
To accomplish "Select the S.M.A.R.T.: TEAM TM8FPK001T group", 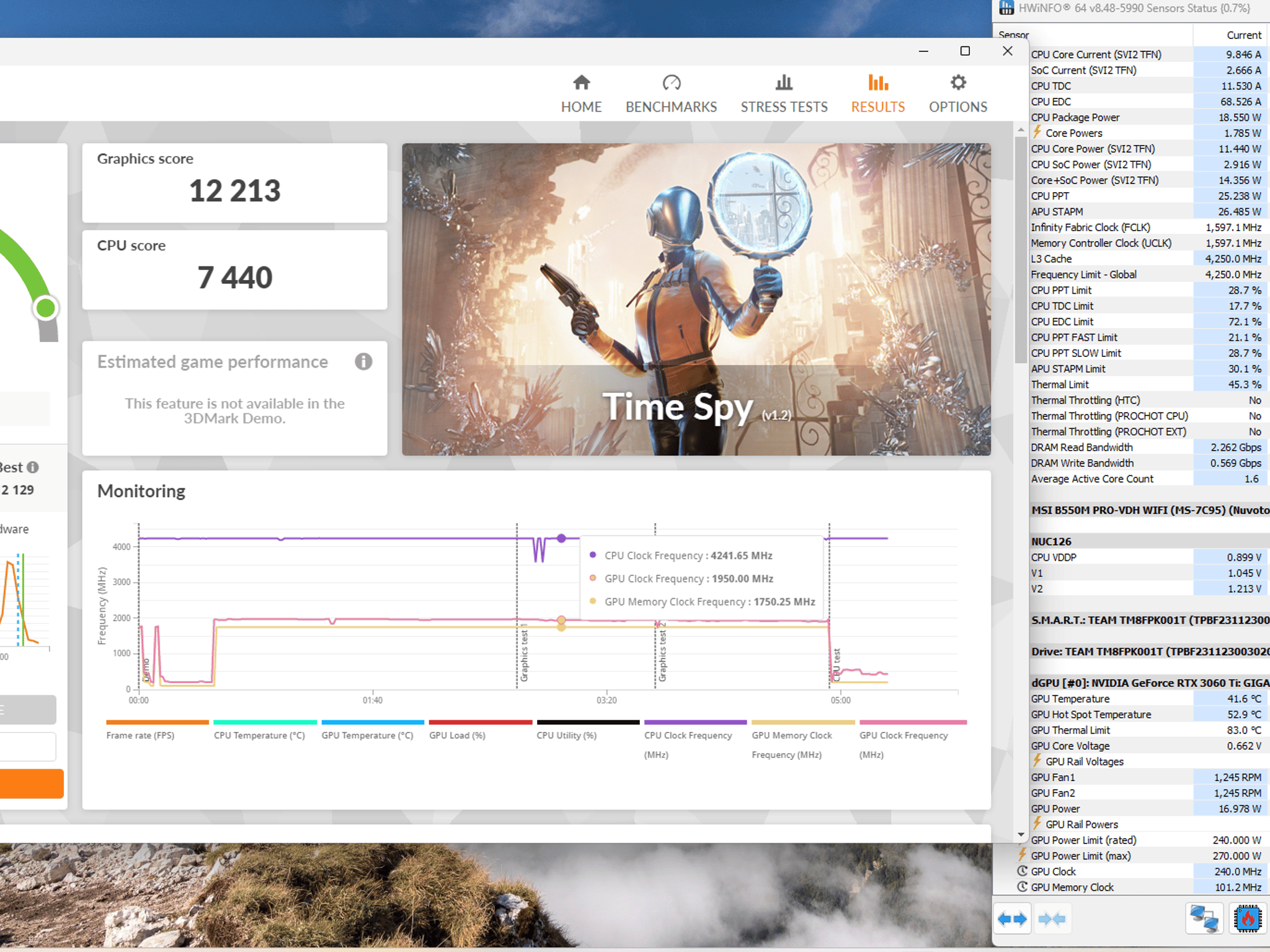I will (x=1149, y=620).
